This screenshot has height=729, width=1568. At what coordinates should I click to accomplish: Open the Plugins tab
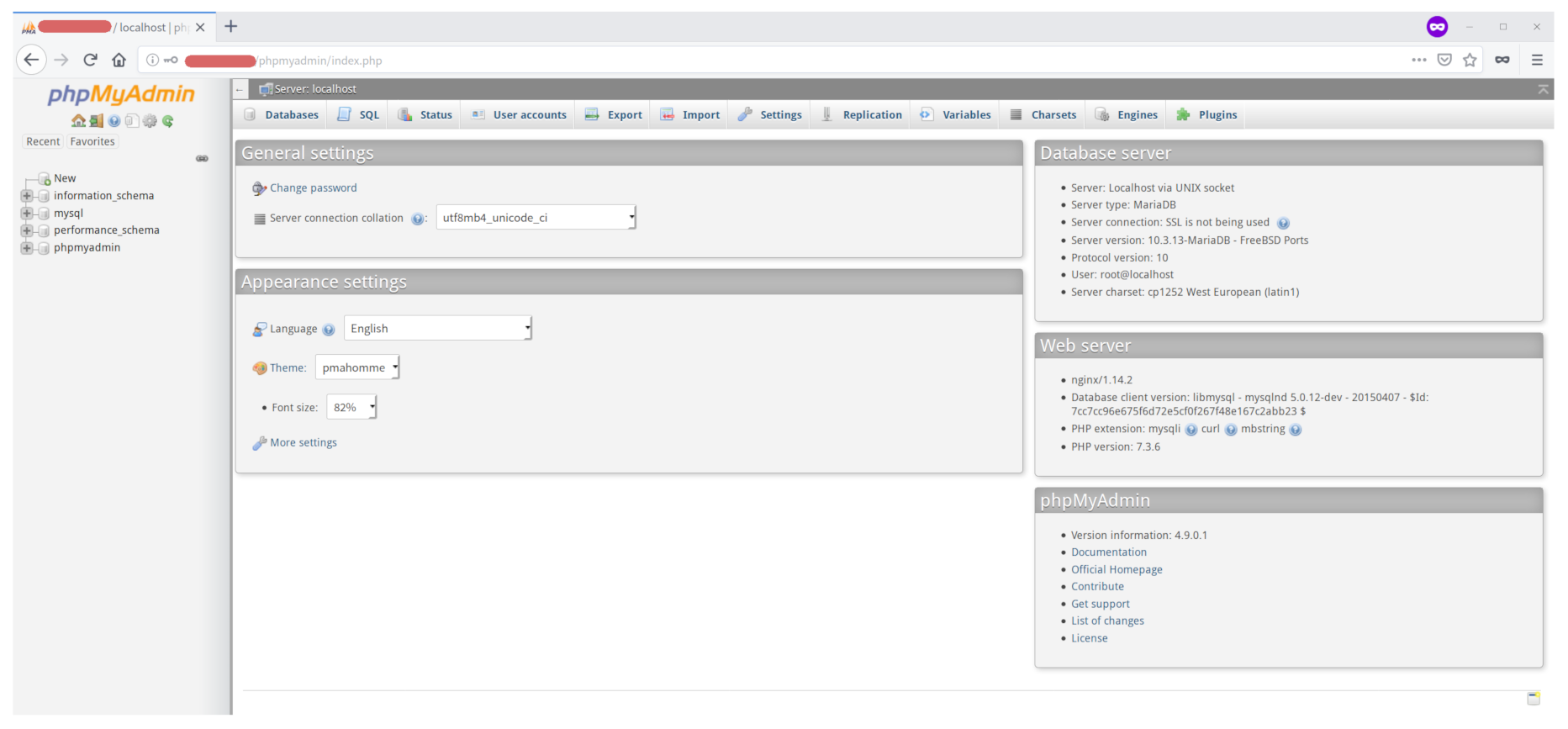tap(1206, 115)
